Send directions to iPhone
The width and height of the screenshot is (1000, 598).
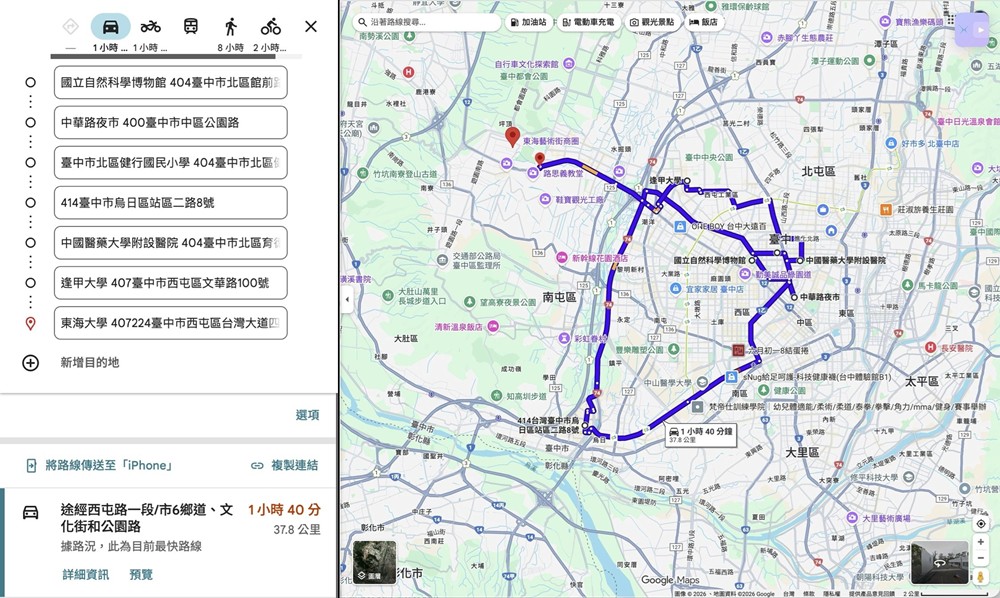coord(99,465)
